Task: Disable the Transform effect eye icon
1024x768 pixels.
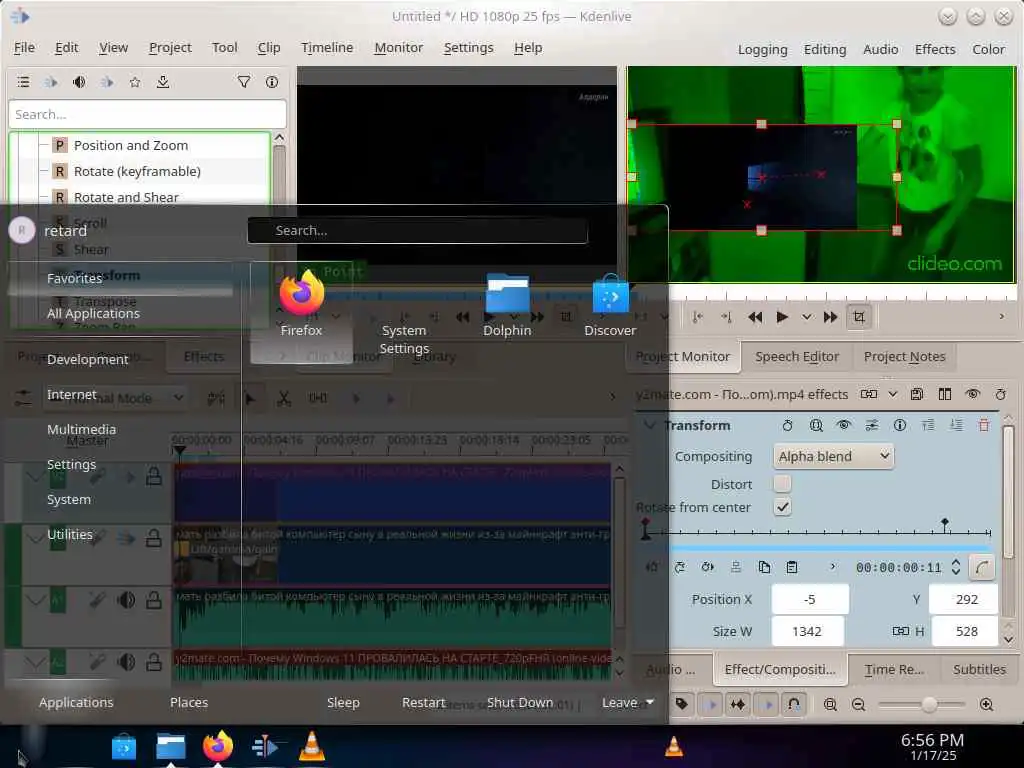Action: pos(844,425)
